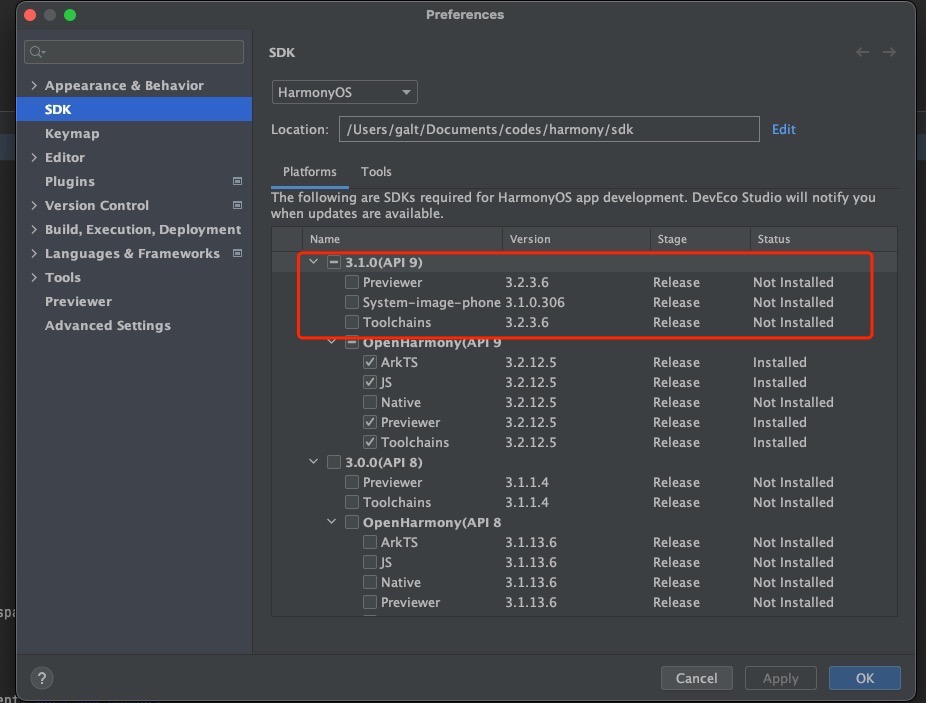Viewport: 926px width, 703px height.
Task: Switch to the SDK Tools tab
Action: tap(376, 172)
